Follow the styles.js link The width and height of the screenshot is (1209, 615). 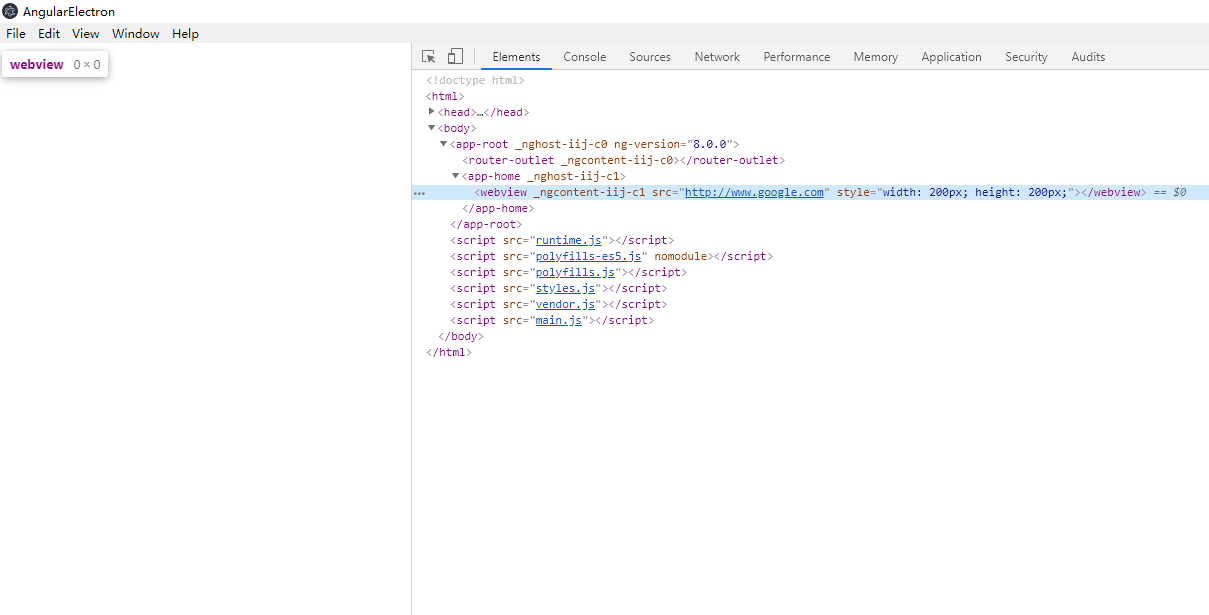(566, 287)
